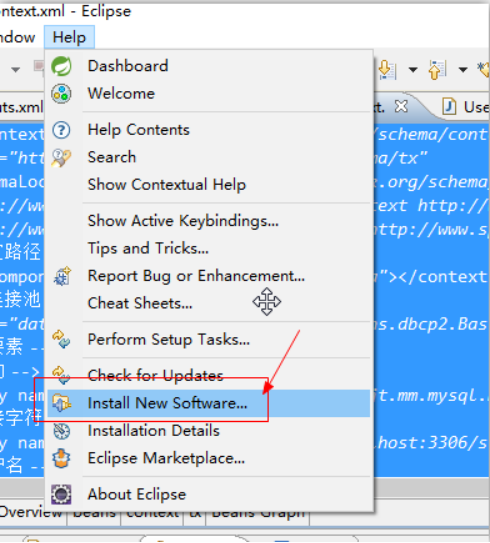
Task: Click the Report Bug icon
Action: [x=62, y=276]
